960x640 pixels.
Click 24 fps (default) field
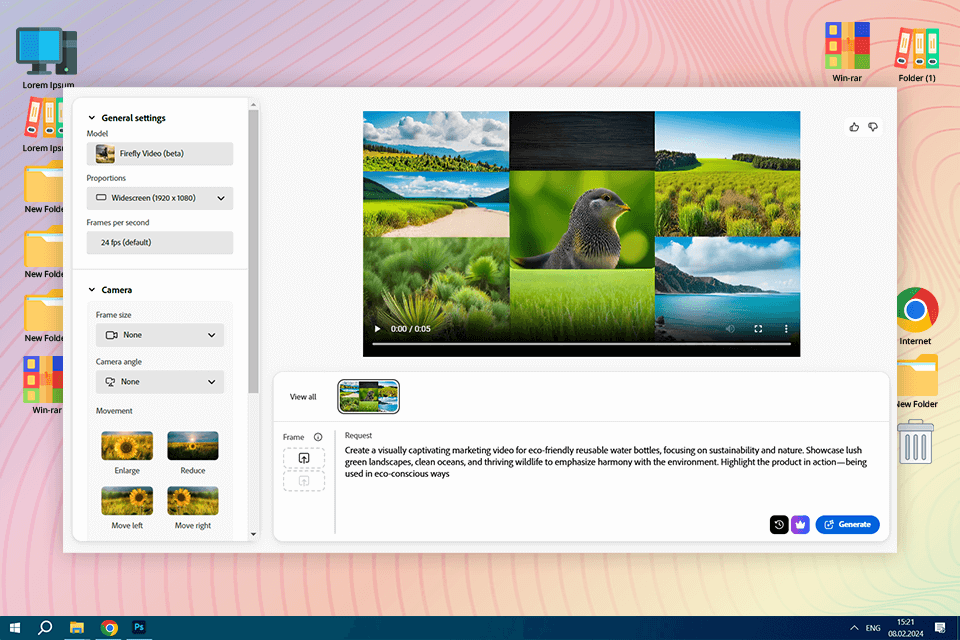click(160, 243)
